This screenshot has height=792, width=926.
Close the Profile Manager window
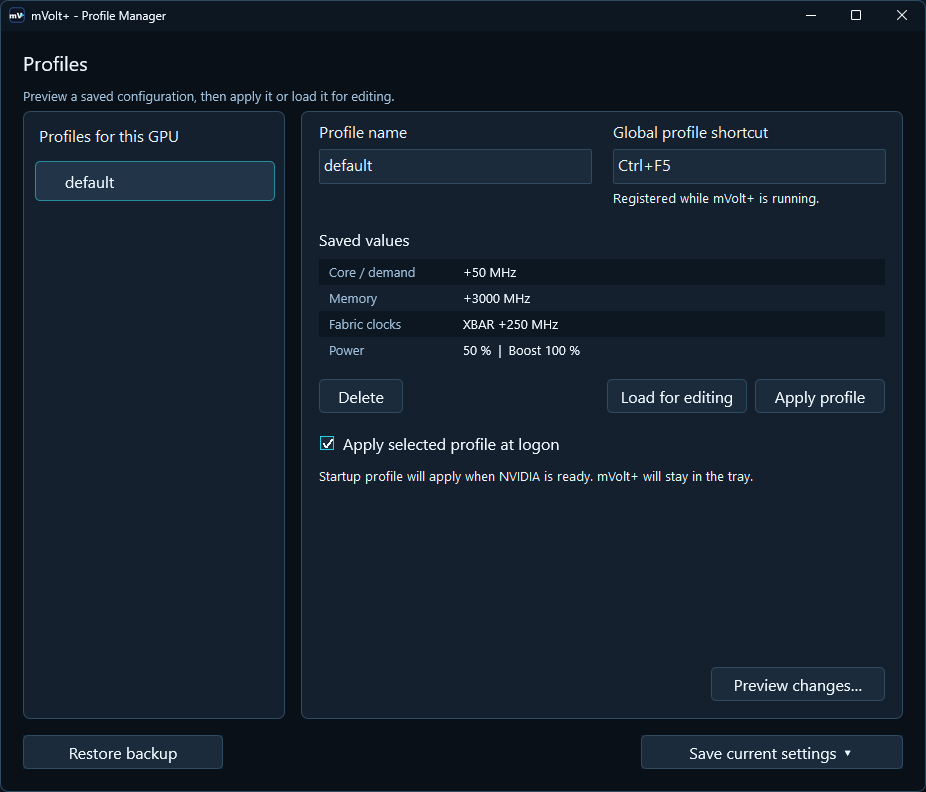point(901,15)
